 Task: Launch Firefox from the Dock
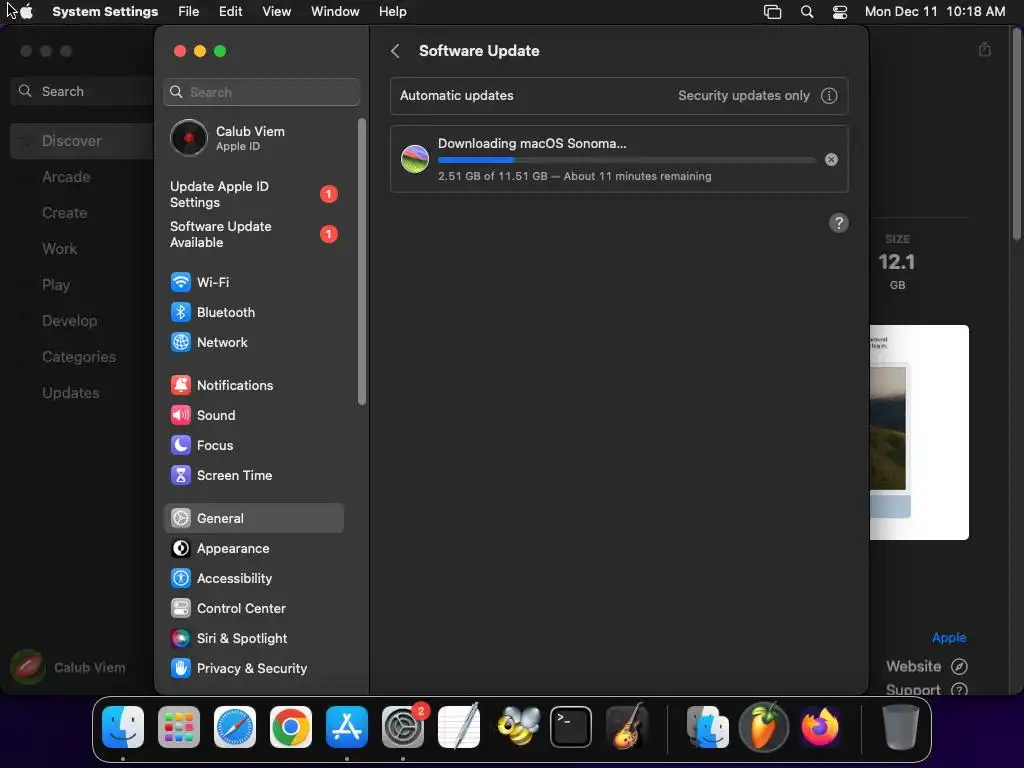[820, 726]
